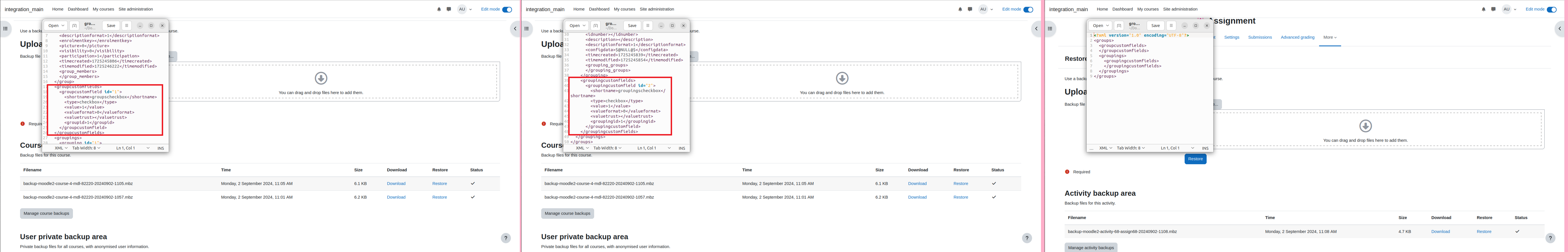Screen dimensions: 1568x252
Task: Click Ln 1, Col 1 status in left editor
Action: pos(125,148)
